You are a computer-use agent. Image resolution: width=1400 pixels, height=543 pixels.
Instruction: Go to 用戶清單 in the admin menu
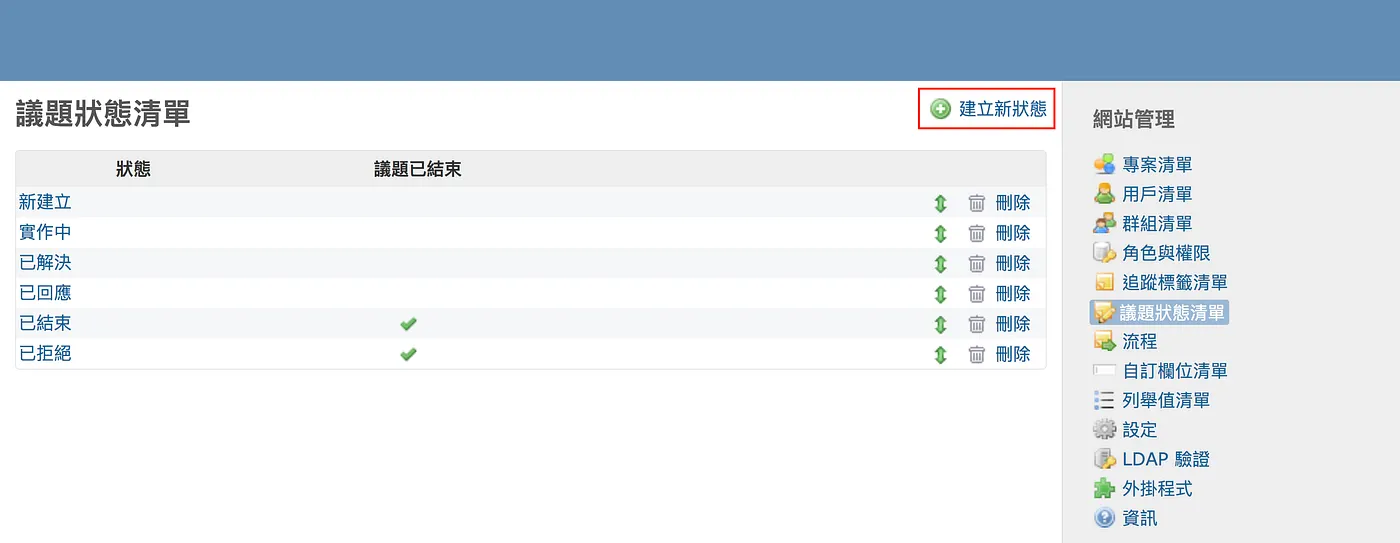pos(1157,194)
